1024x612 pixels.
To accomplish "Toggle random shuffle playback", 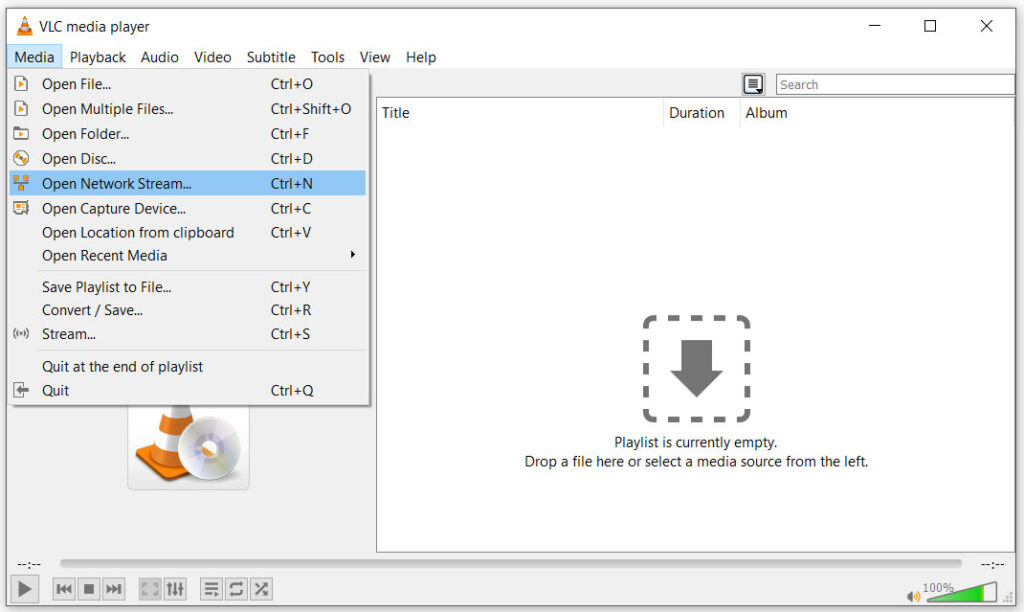I will 261,589.
